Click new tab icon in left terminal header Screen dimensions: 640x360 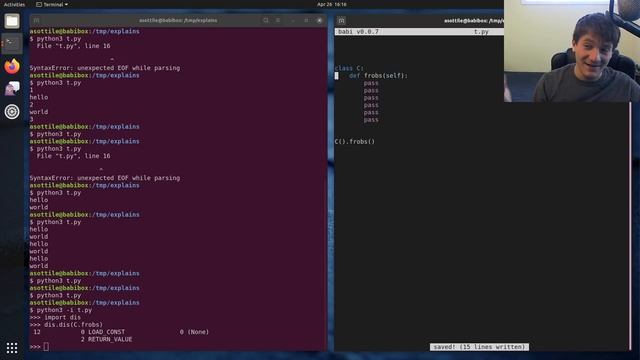tap(36, 20)
